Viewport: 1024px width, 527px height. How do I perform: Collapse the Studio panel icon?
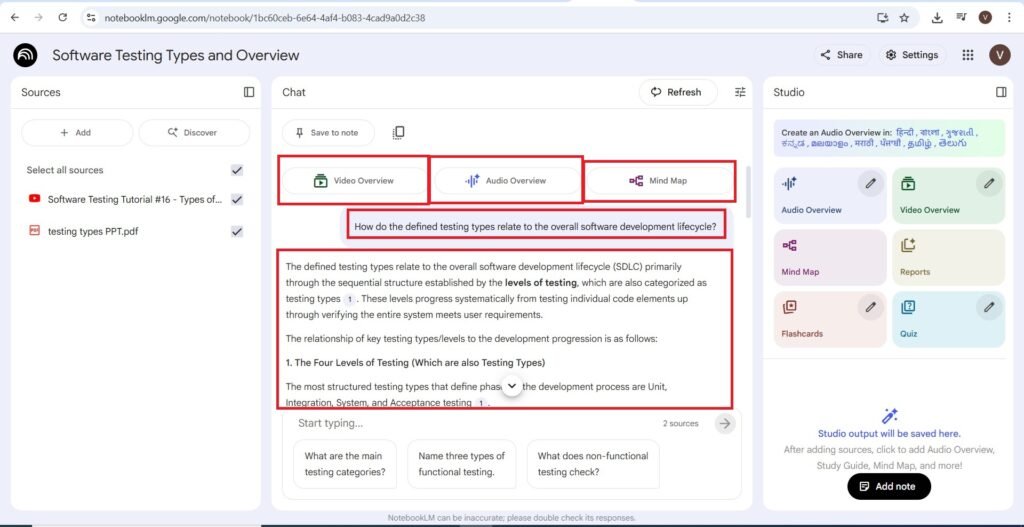point(1001,92)
